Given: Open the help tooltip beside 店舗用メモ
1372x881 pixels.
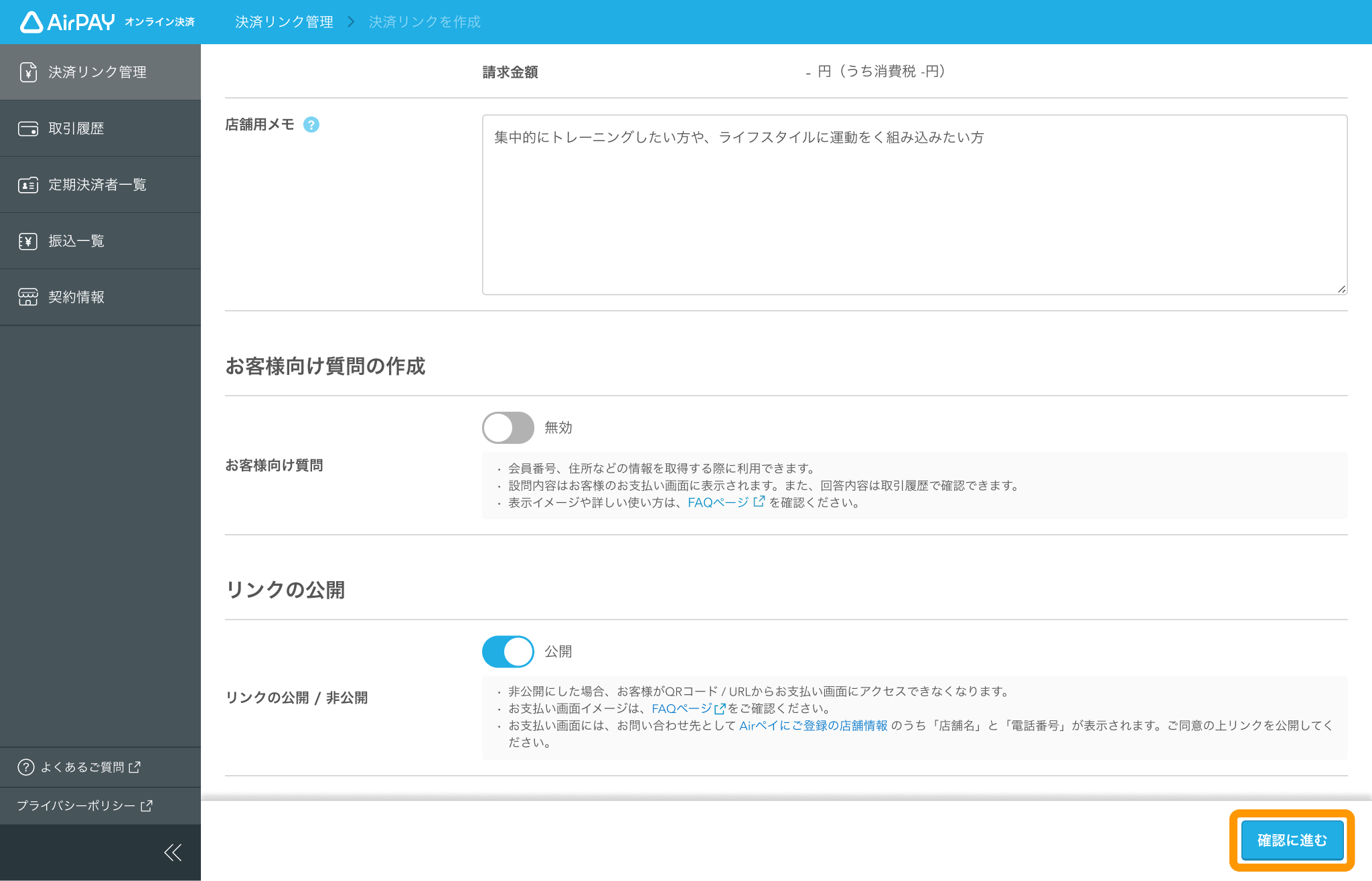Looking at the screenshot, I should coord(311,124).
